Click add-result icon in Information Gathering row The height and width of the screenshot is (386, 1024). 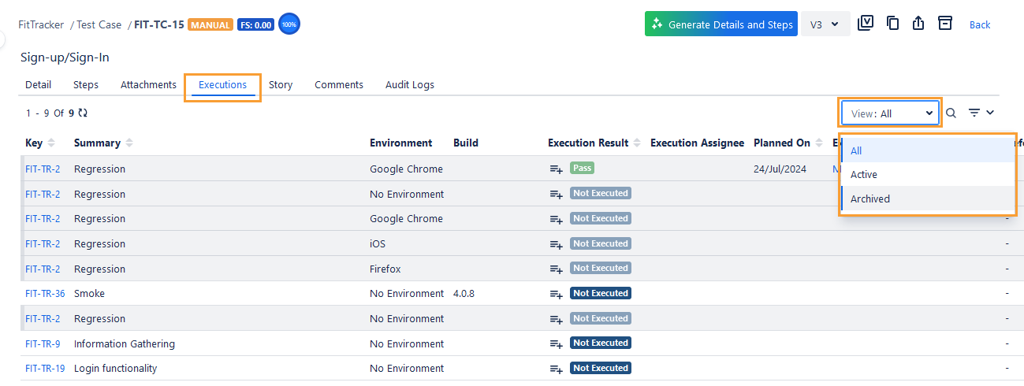pos(556,344)
